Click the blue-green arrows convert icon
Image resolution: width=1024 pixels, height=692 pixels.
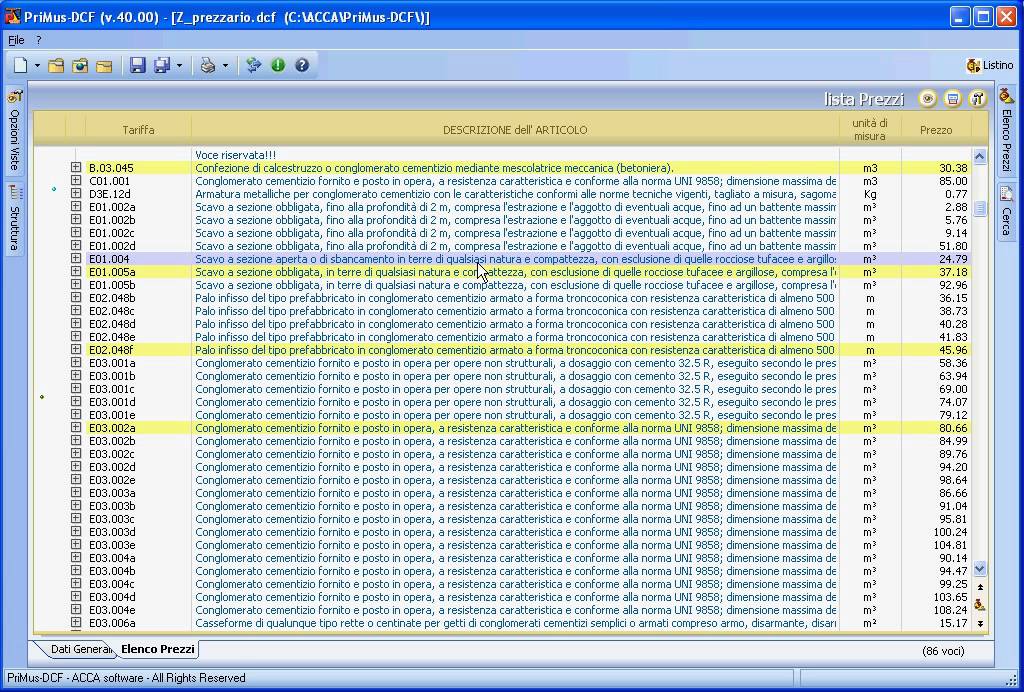[x=254, y=65]
